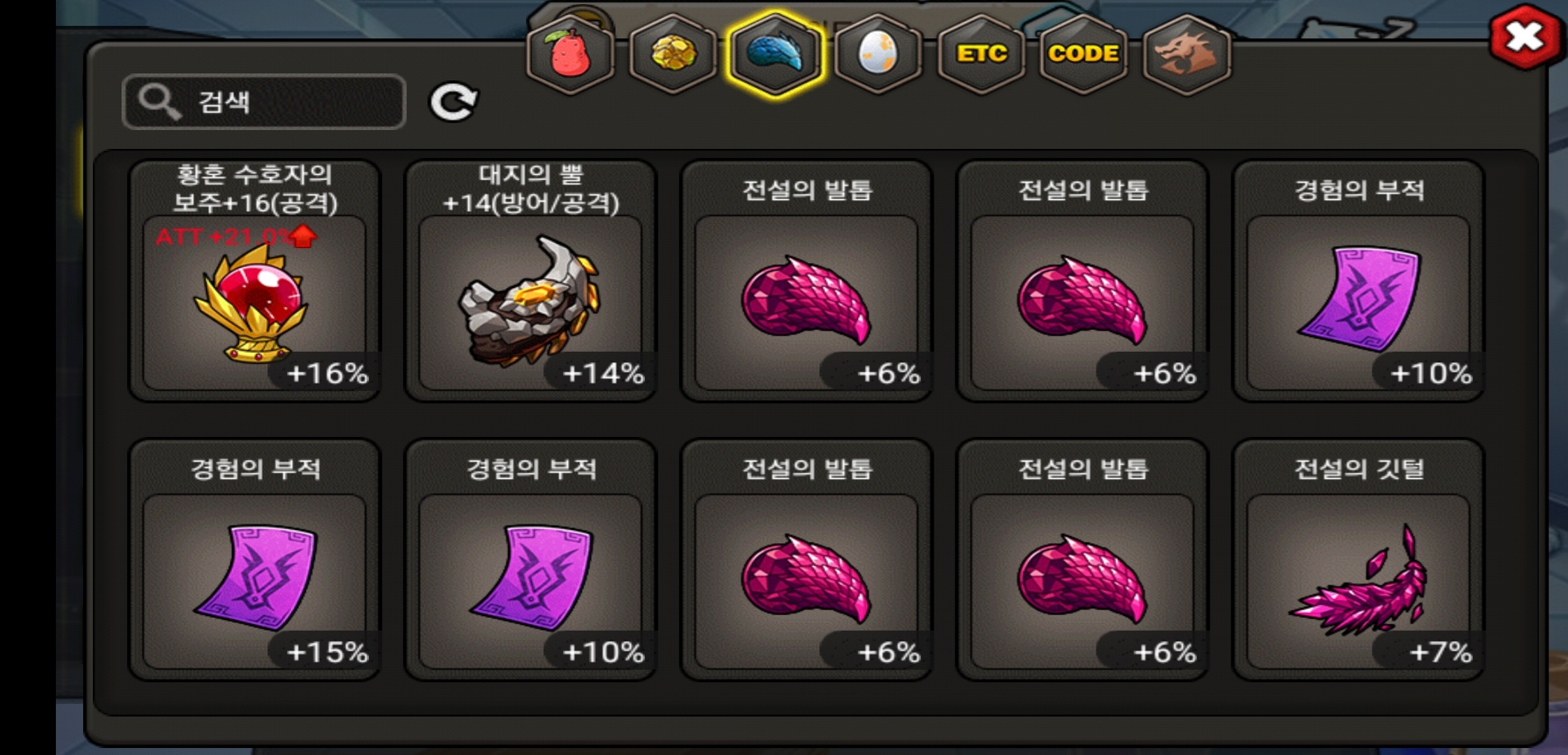Switch to the CODE tab
This screenshot has height=755, width=1568.
[1084, 54]
